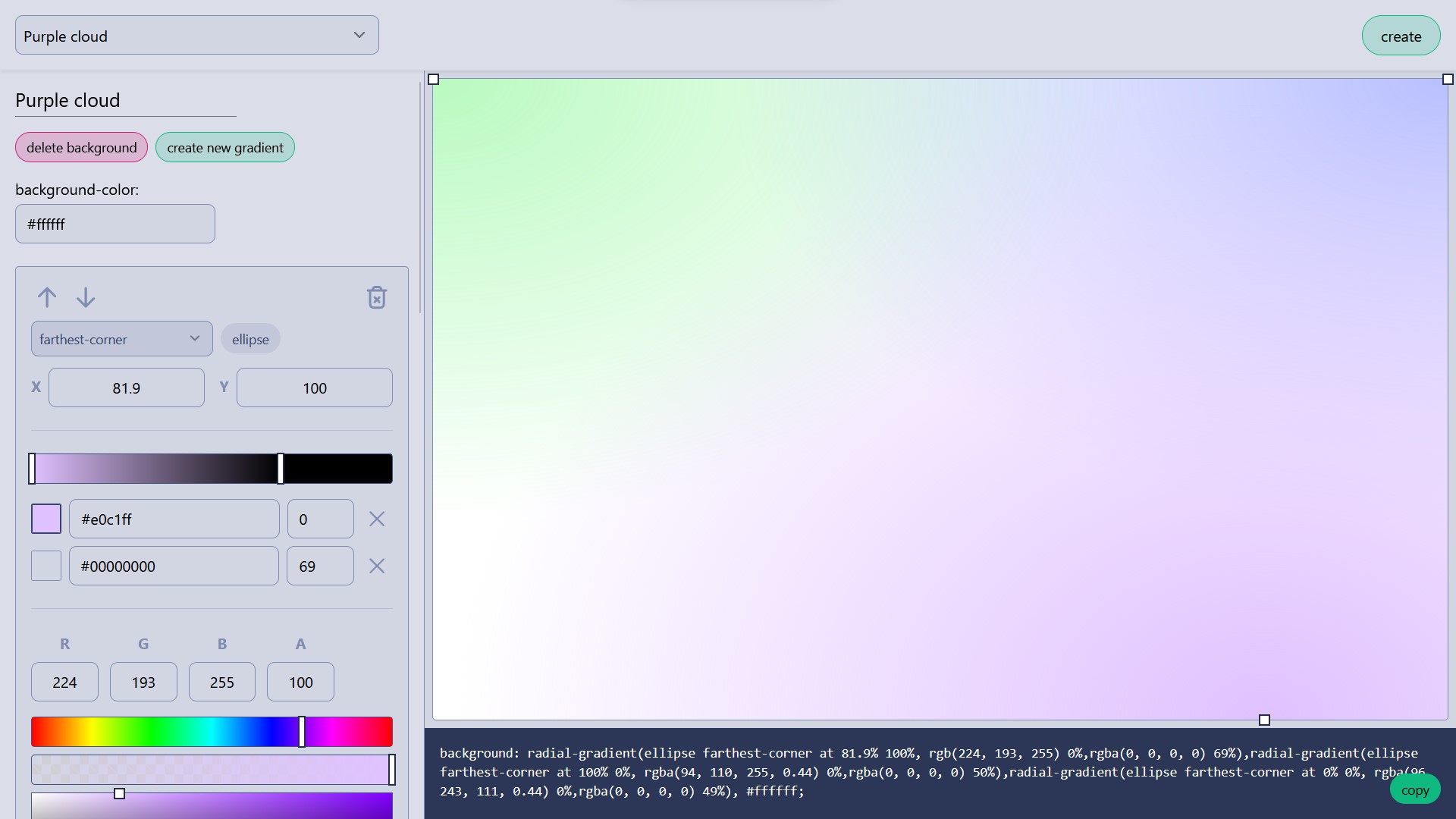The width and height of the screenshot is (1456, 819).
Task: Move the gradient layer up
Action: point(47,297)
